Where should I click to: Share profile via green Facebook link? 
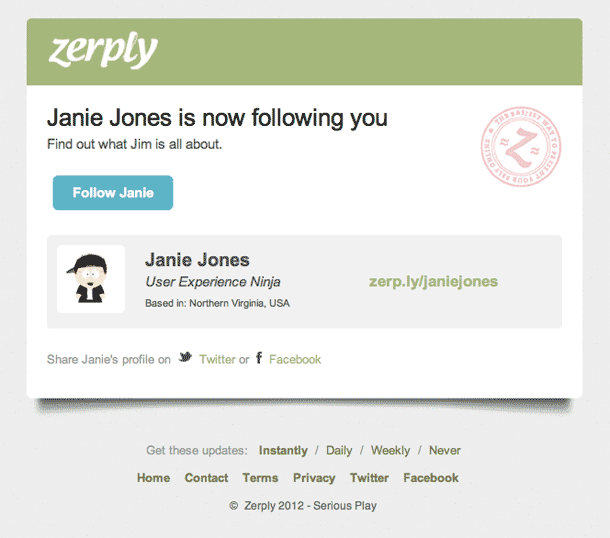pos(295,359)
